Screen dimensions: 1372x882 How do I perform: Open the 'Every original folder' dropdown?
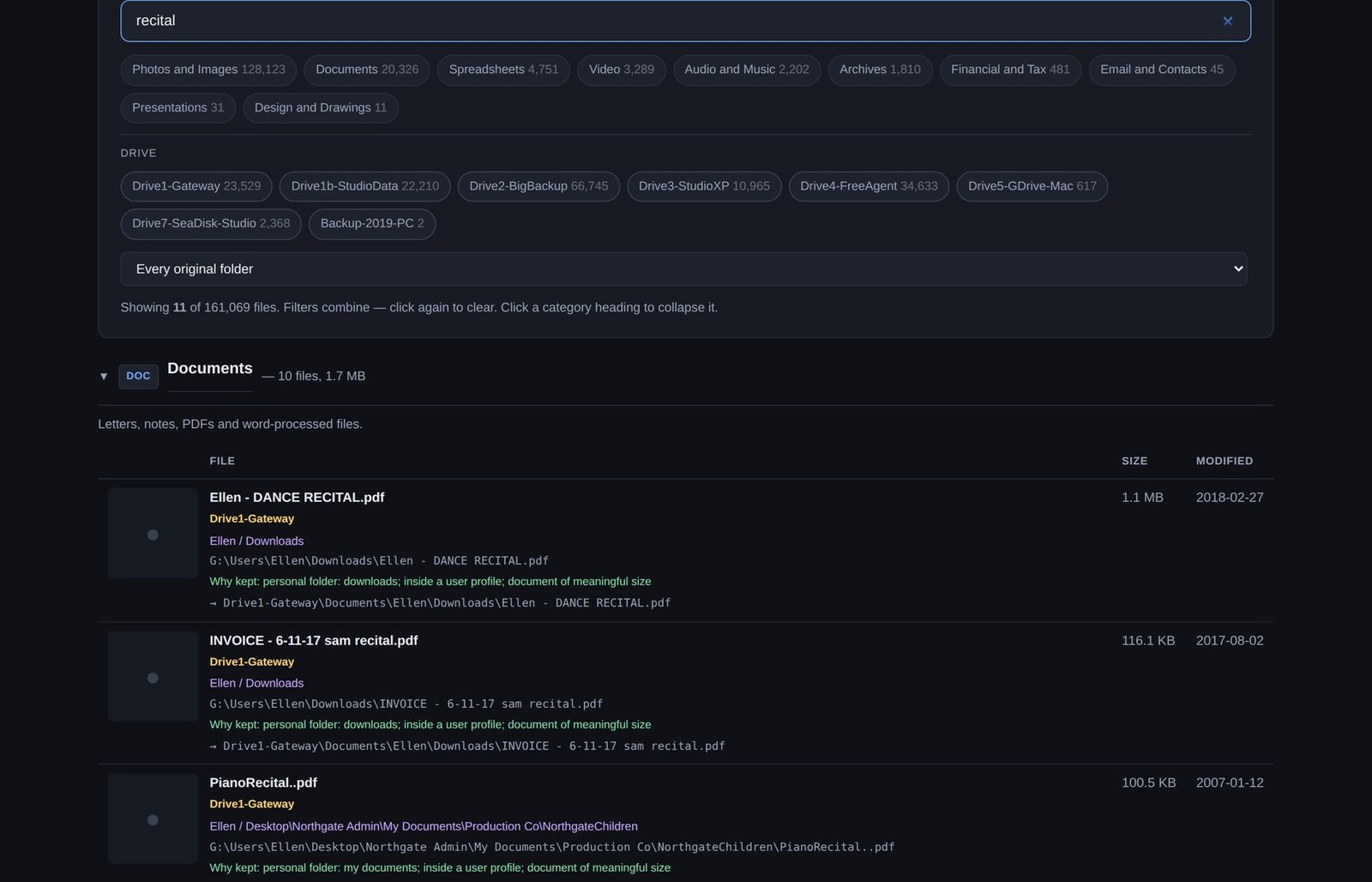click(x=683, y=269)
